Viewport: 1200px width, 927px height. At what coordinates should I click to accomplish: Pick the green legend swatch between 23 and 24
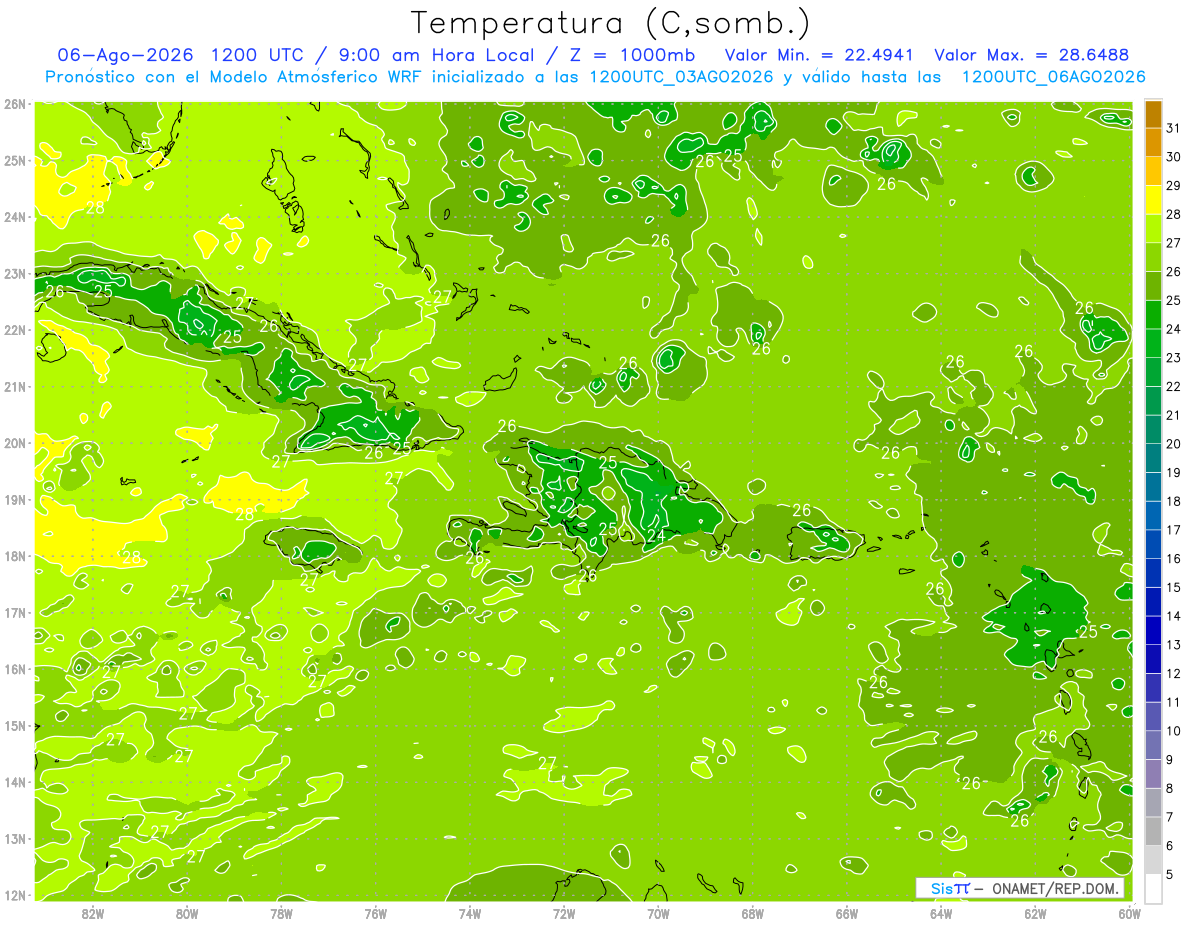[1153, 344]
